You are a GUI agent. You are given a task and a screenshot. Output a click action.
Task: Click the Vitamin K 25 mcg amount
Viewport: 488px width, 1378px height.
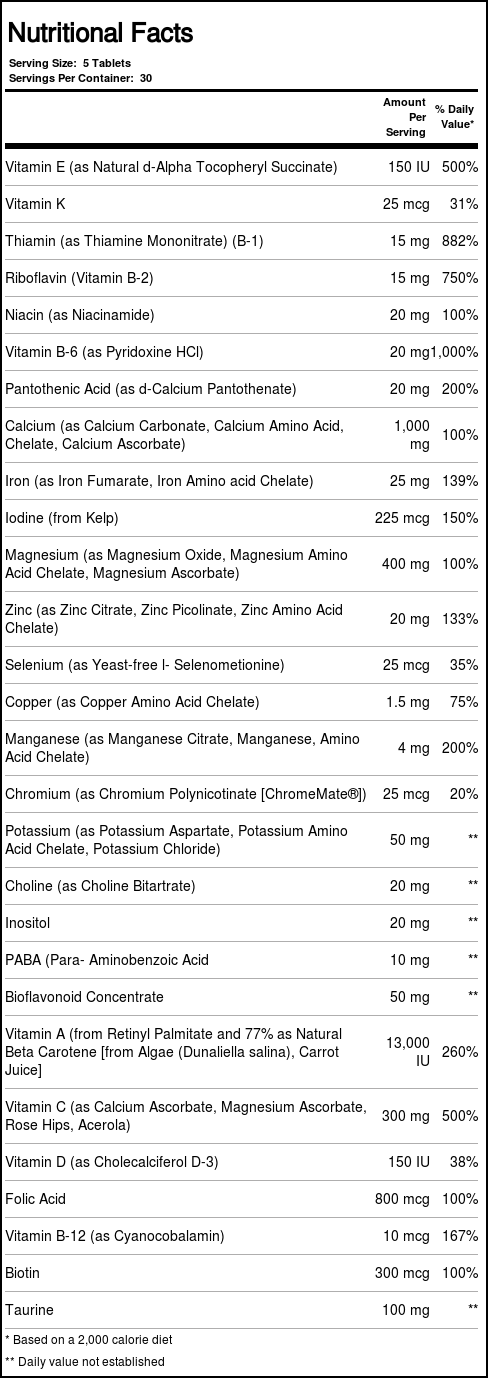pos(406,204)
